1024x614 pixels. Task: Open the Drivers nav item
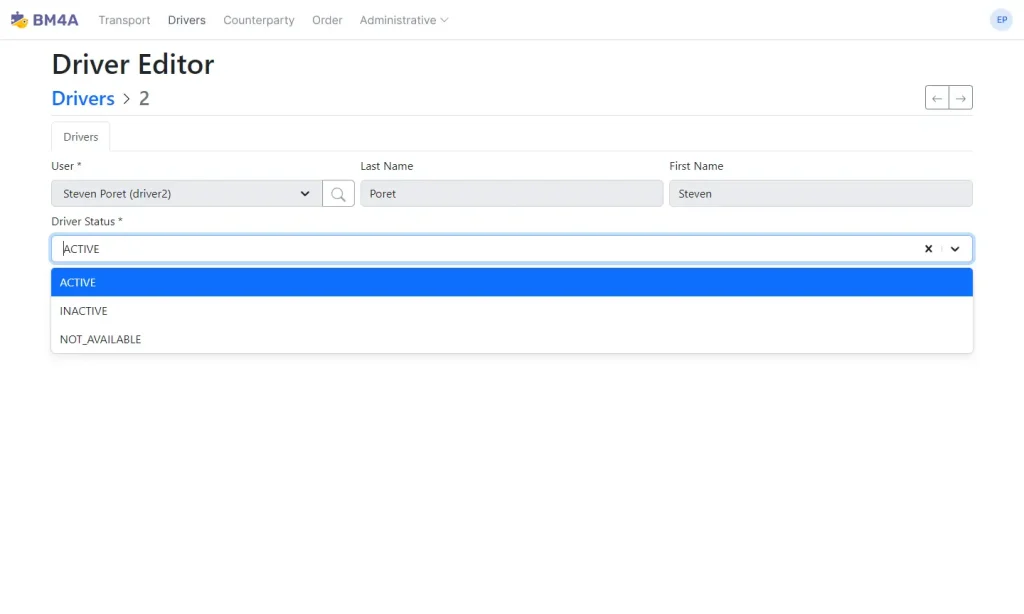(x=187, y=20)
